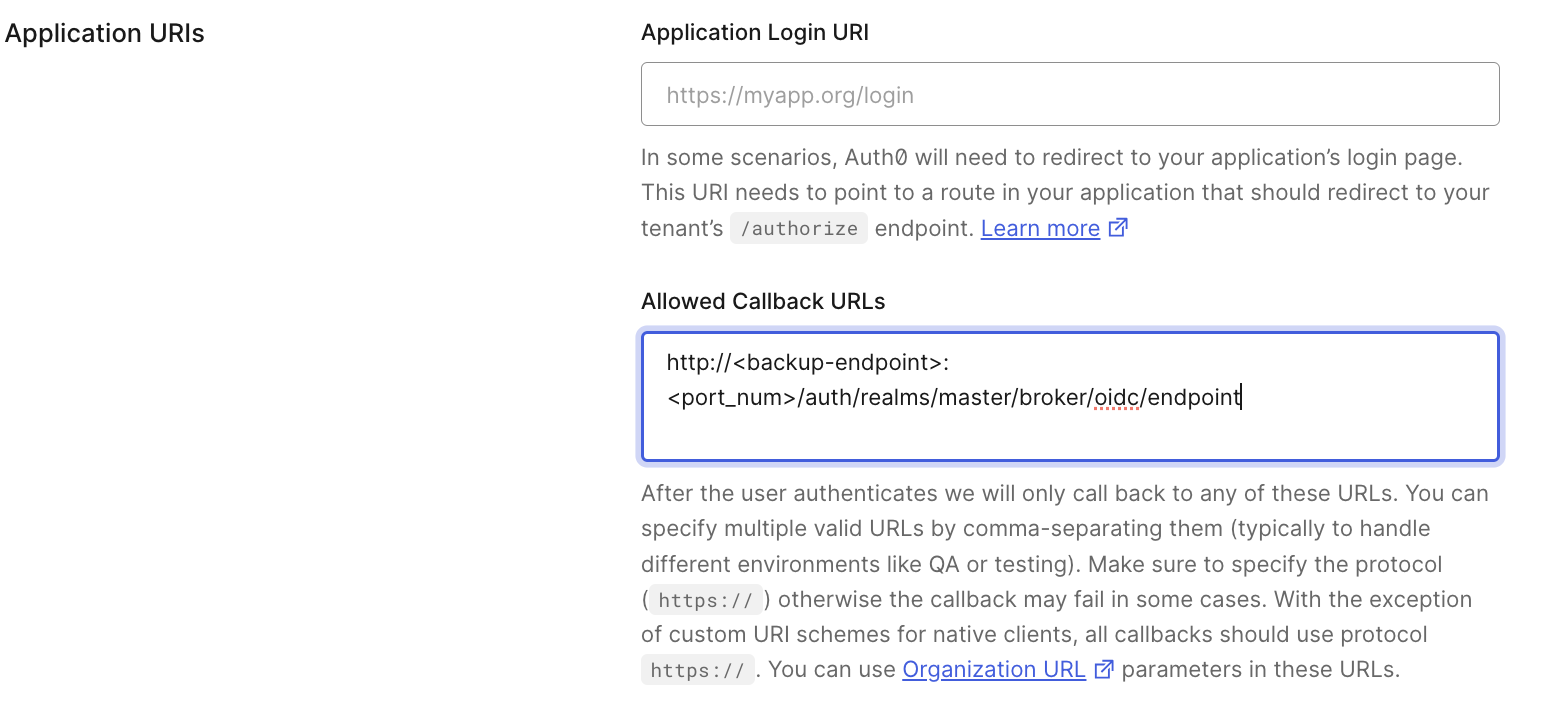Click the red-underlined word oidc
The height and width of the screenshot is (702, 1544).
[x=1117, y=398]
